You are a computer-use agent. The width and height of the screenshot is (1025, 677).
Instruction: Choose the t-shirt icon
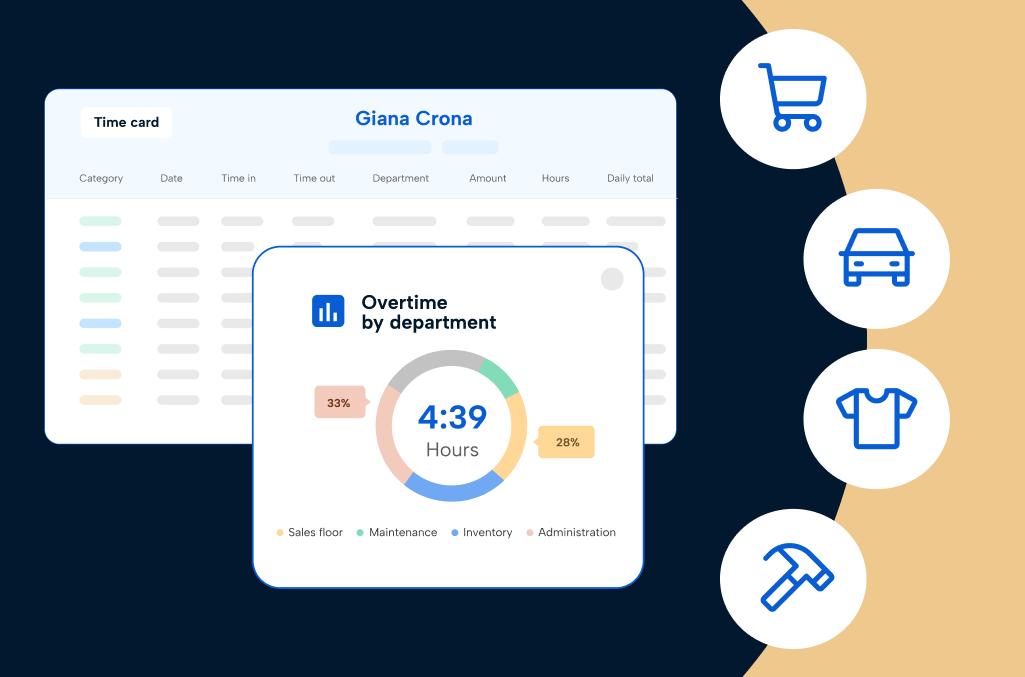pos(876,419)
